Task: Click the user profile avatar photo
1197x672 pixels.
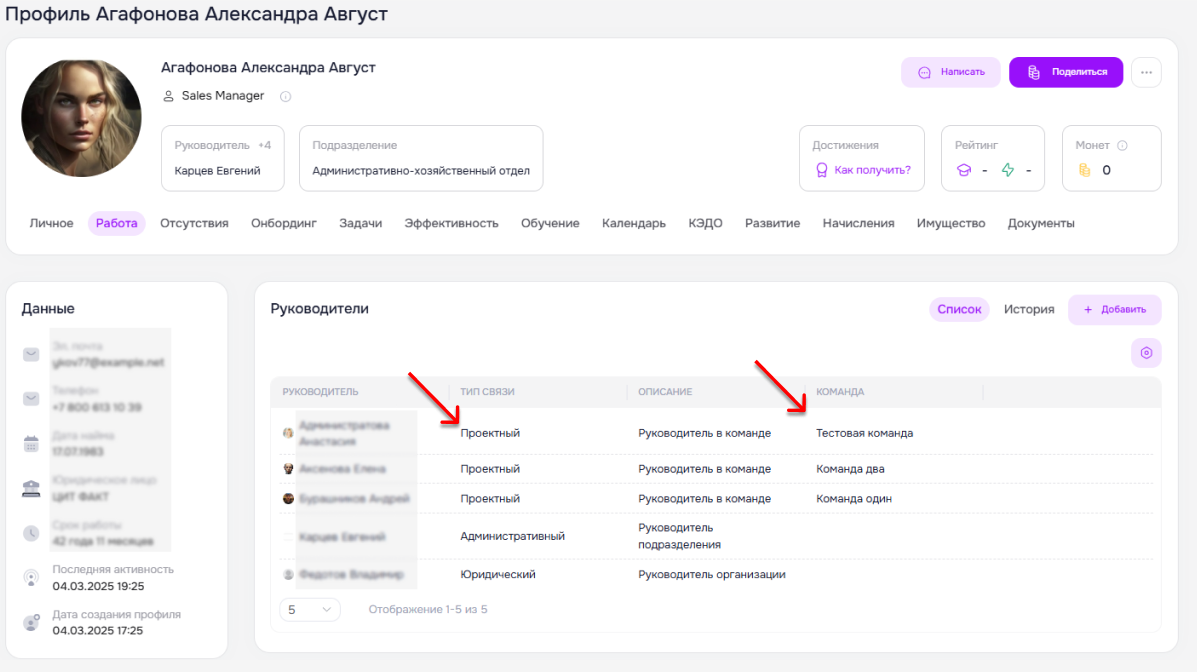Action: [x=81, y=118]
